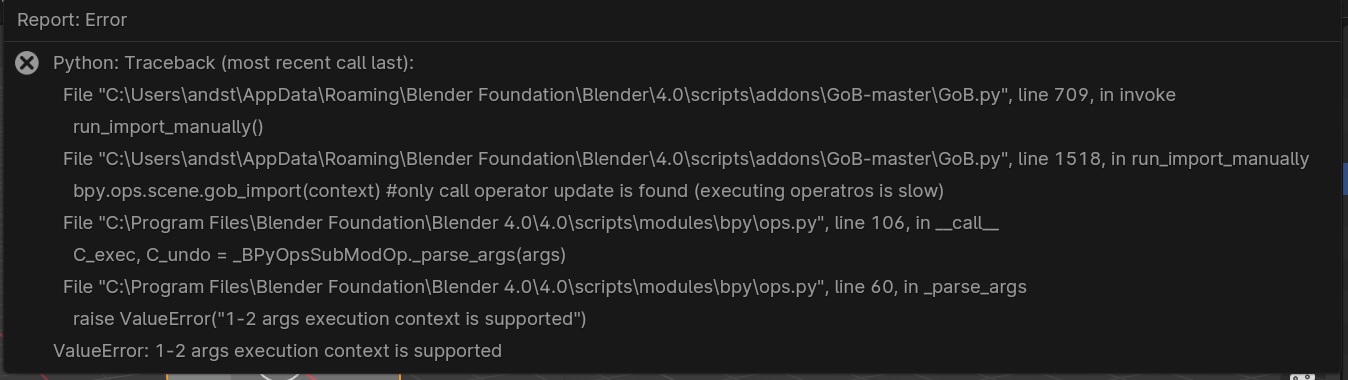Click the final "ValueError: 1-2 args" message line
Screen dimensions: 1348x380
pos(277,351)
